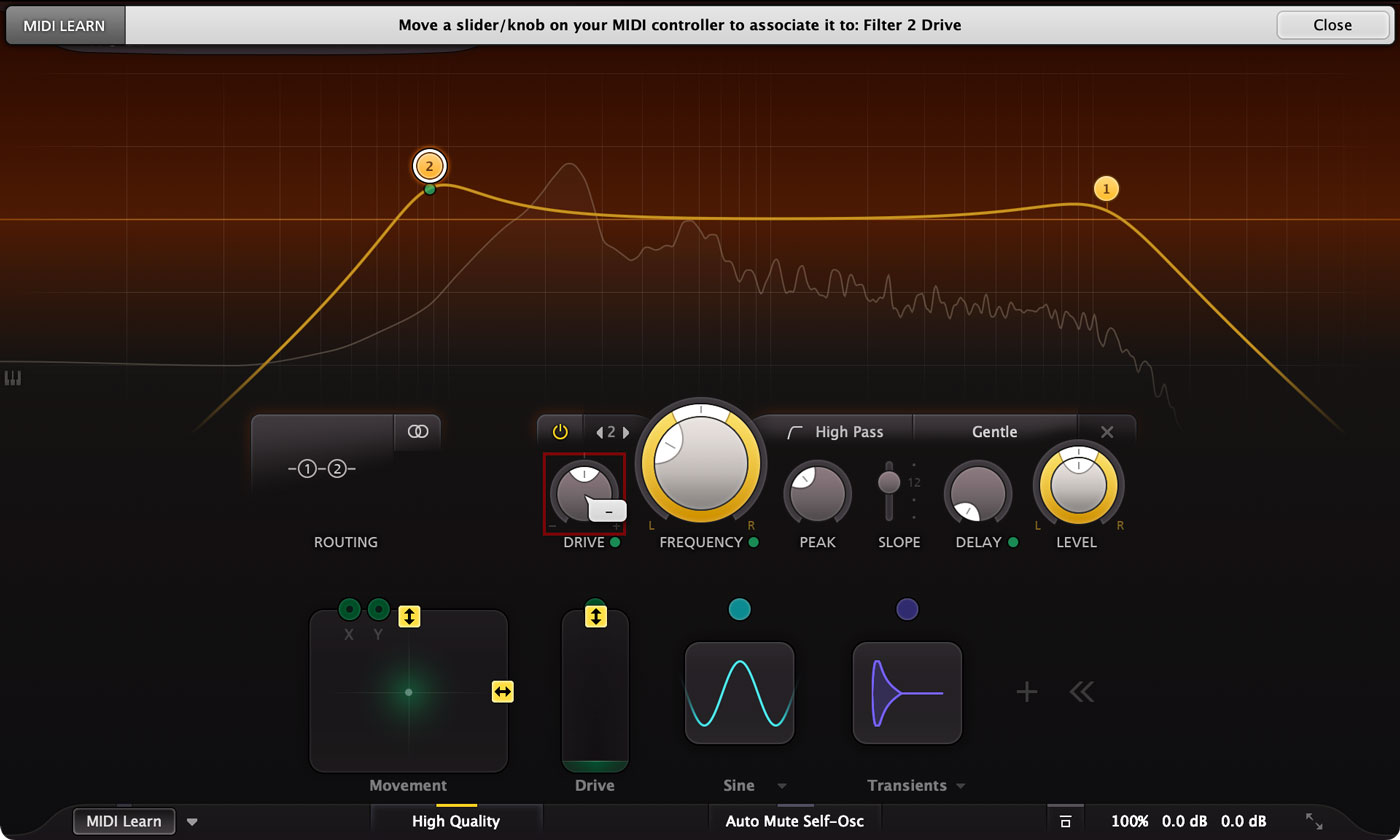Click the Drive slider vertical arrow handle
Screen dimensions: 1400x840
point(596,616)
